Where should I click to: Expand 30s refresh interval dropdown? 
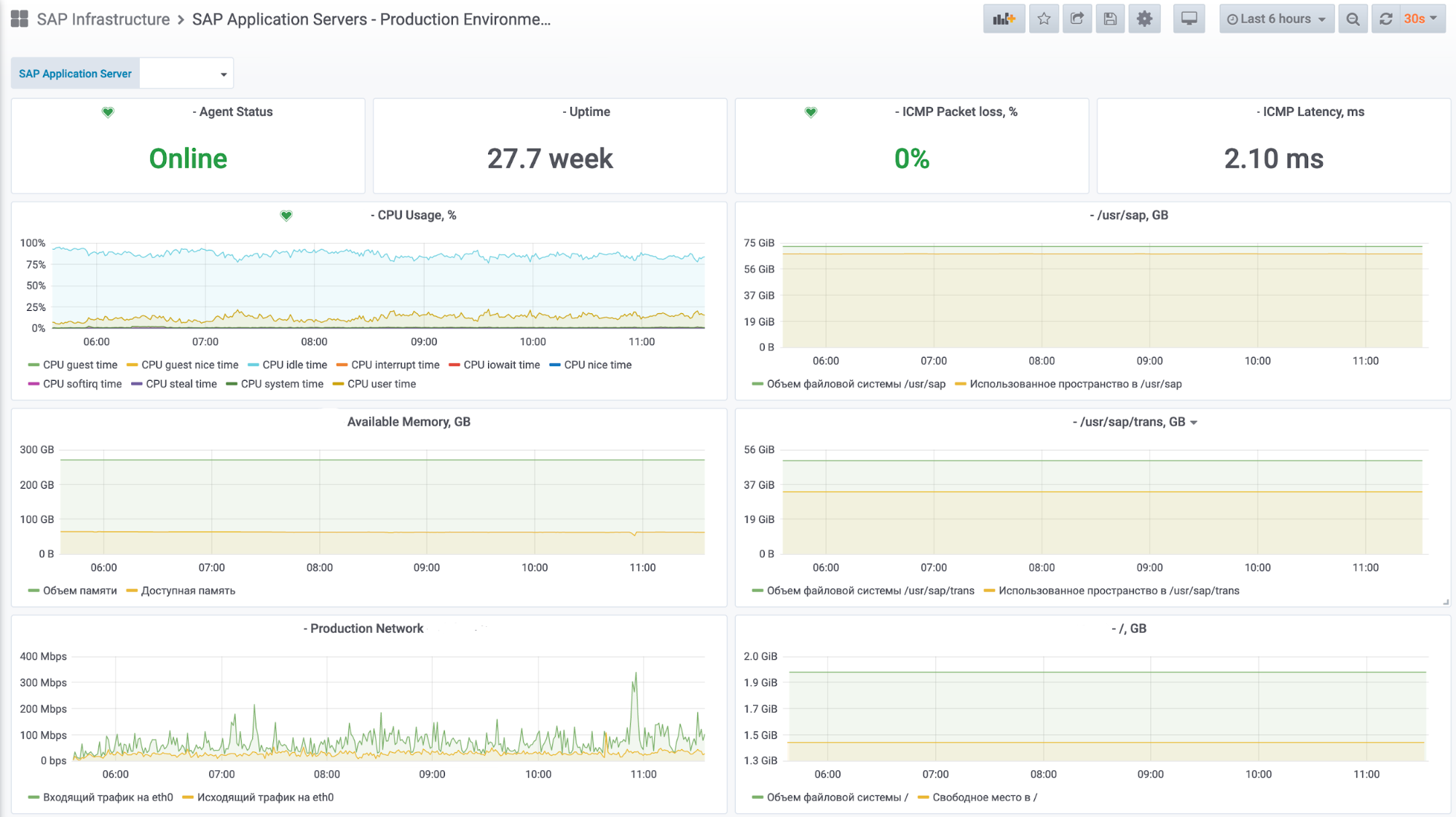point(1422,19)
